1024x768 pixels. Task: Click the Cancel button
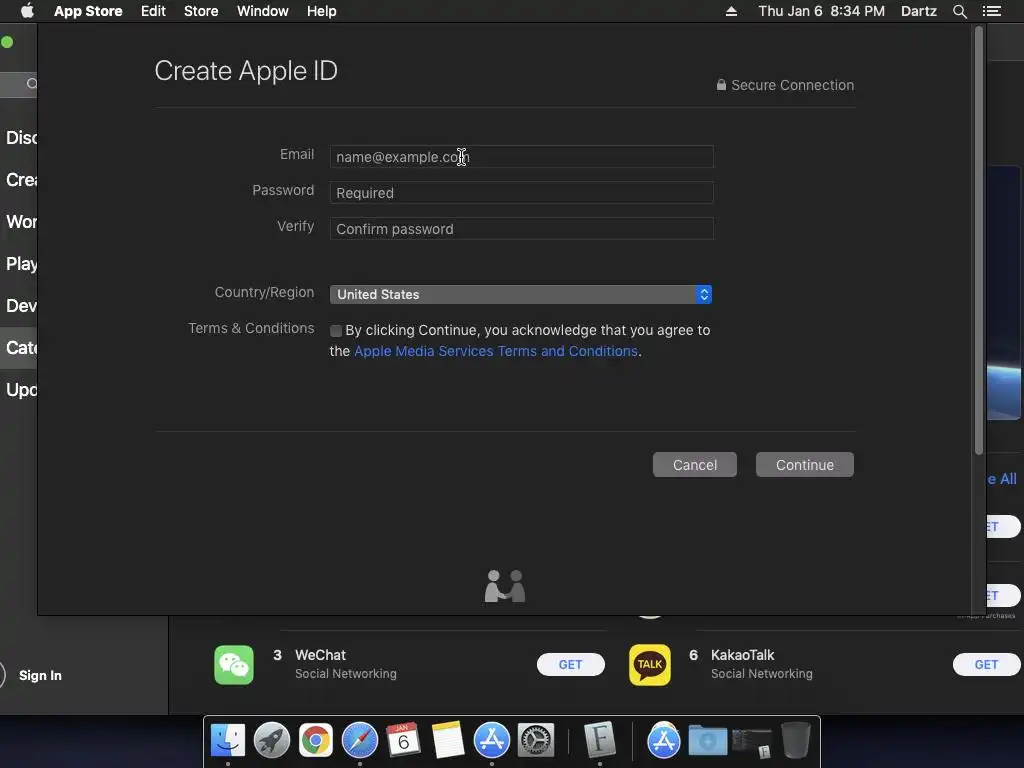(695, 465)
